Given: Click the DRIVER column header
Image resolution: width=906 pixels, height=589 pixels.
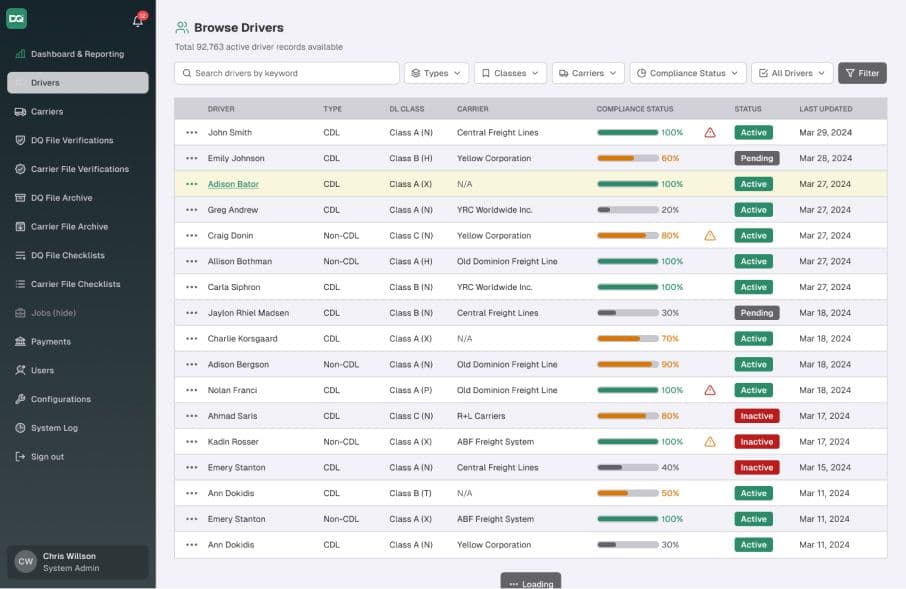Looking at the screenshot, I should [221, 109].
